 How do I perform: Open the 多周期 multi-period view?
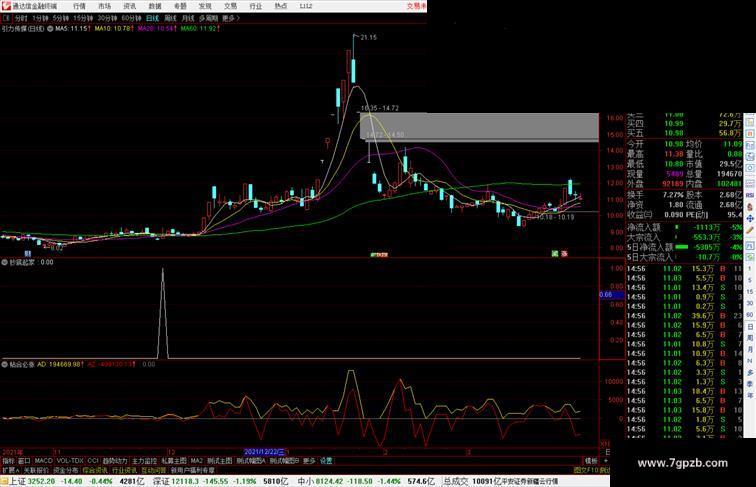208,18
